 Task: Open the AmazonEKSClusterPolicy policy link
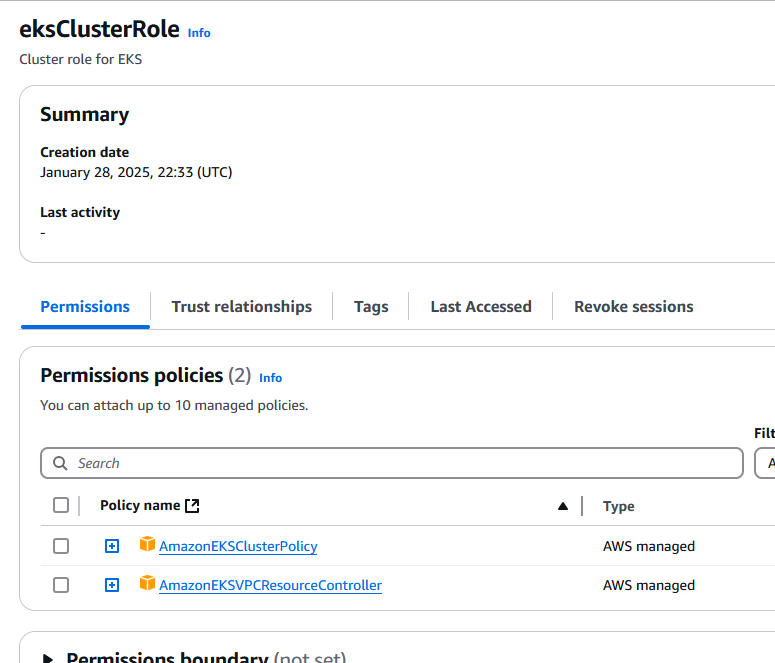[238, 546]
